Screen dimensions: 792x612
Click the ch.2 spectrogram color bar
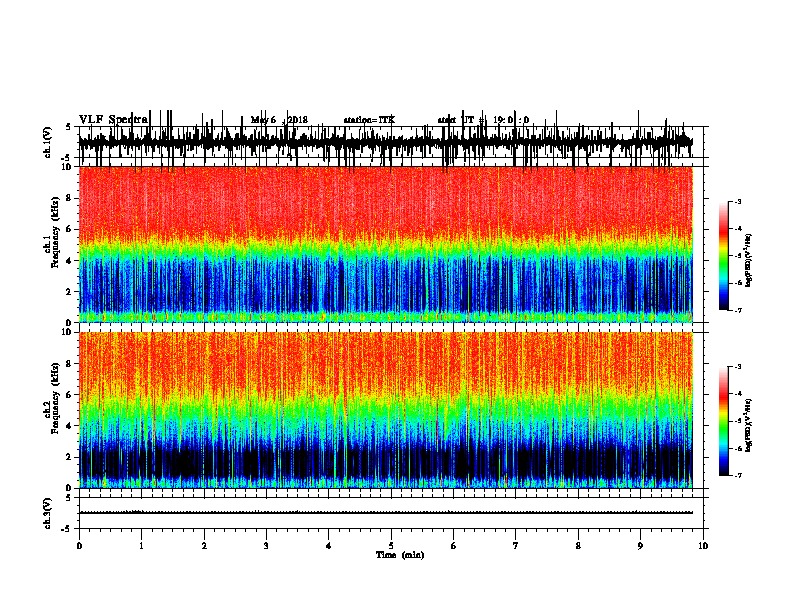click(x=723, y=421)
